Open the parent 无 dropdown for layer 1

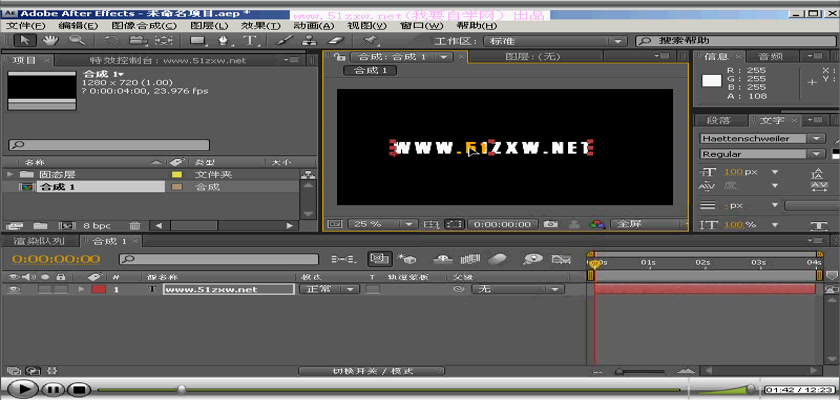518,289
